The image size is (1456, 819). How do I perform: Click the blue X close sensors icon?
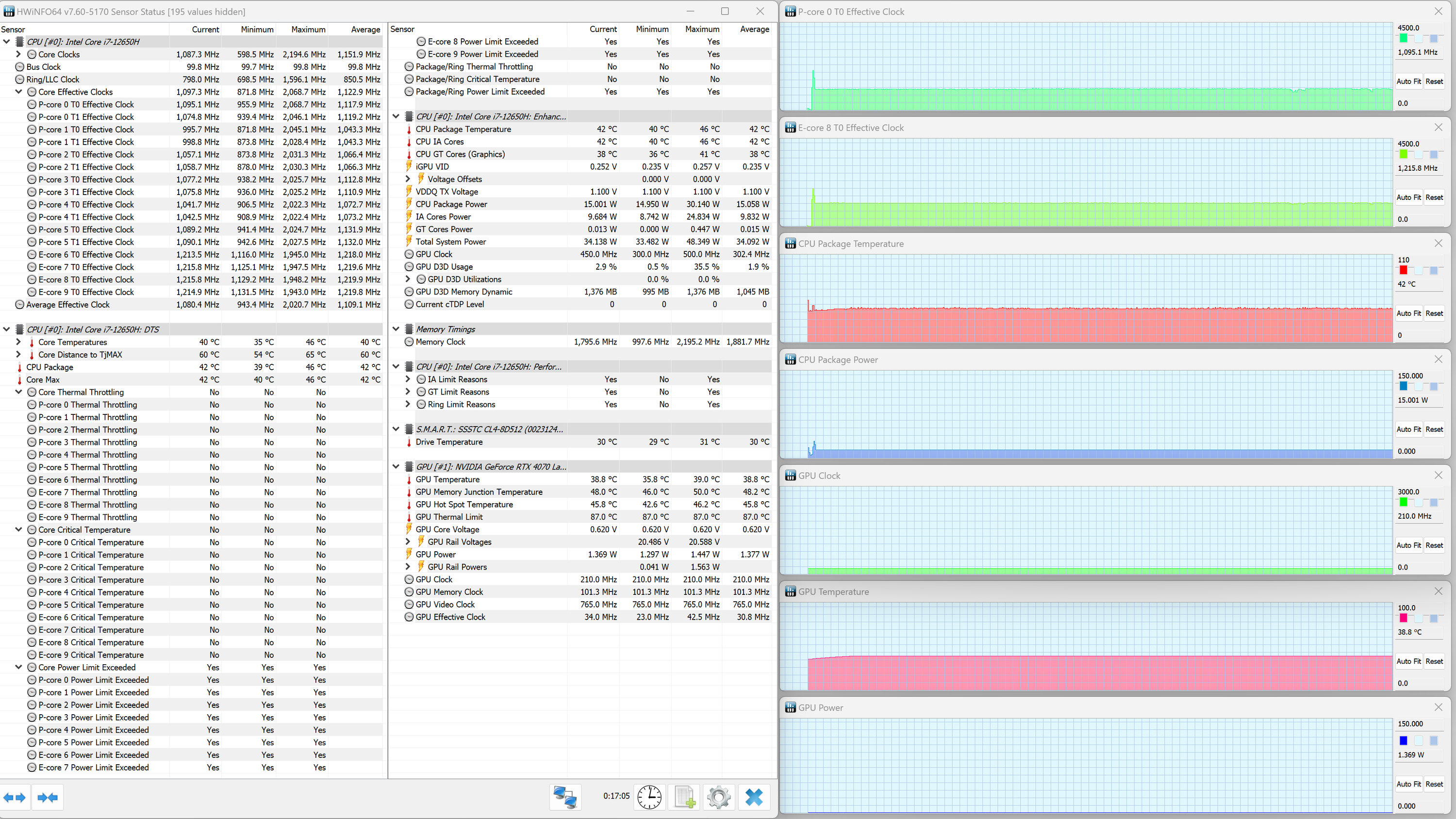753,797
